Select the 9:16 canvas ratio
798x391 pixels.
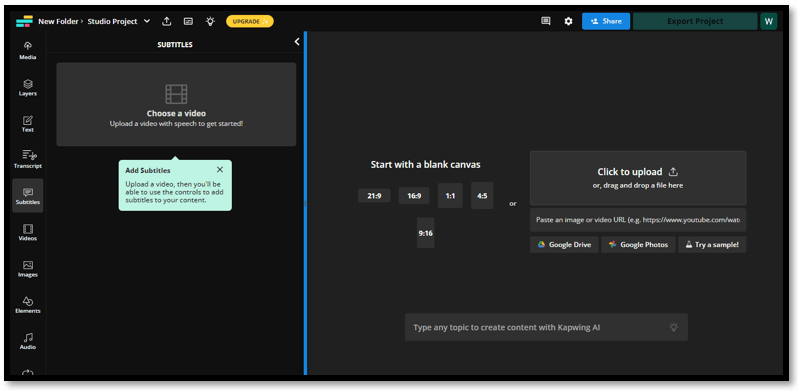tap(425, 233)
